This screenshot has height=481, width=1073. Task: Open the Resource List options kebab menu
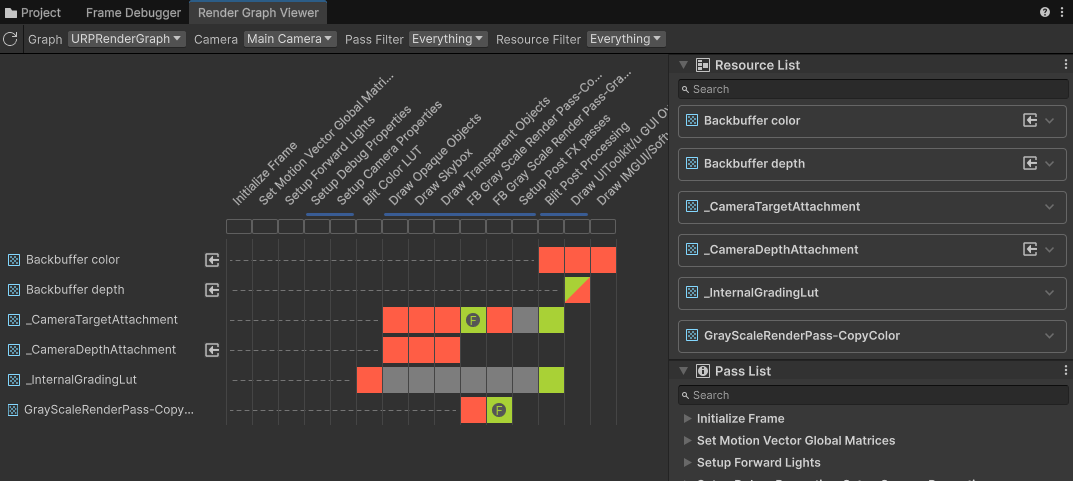[1065, 65]
